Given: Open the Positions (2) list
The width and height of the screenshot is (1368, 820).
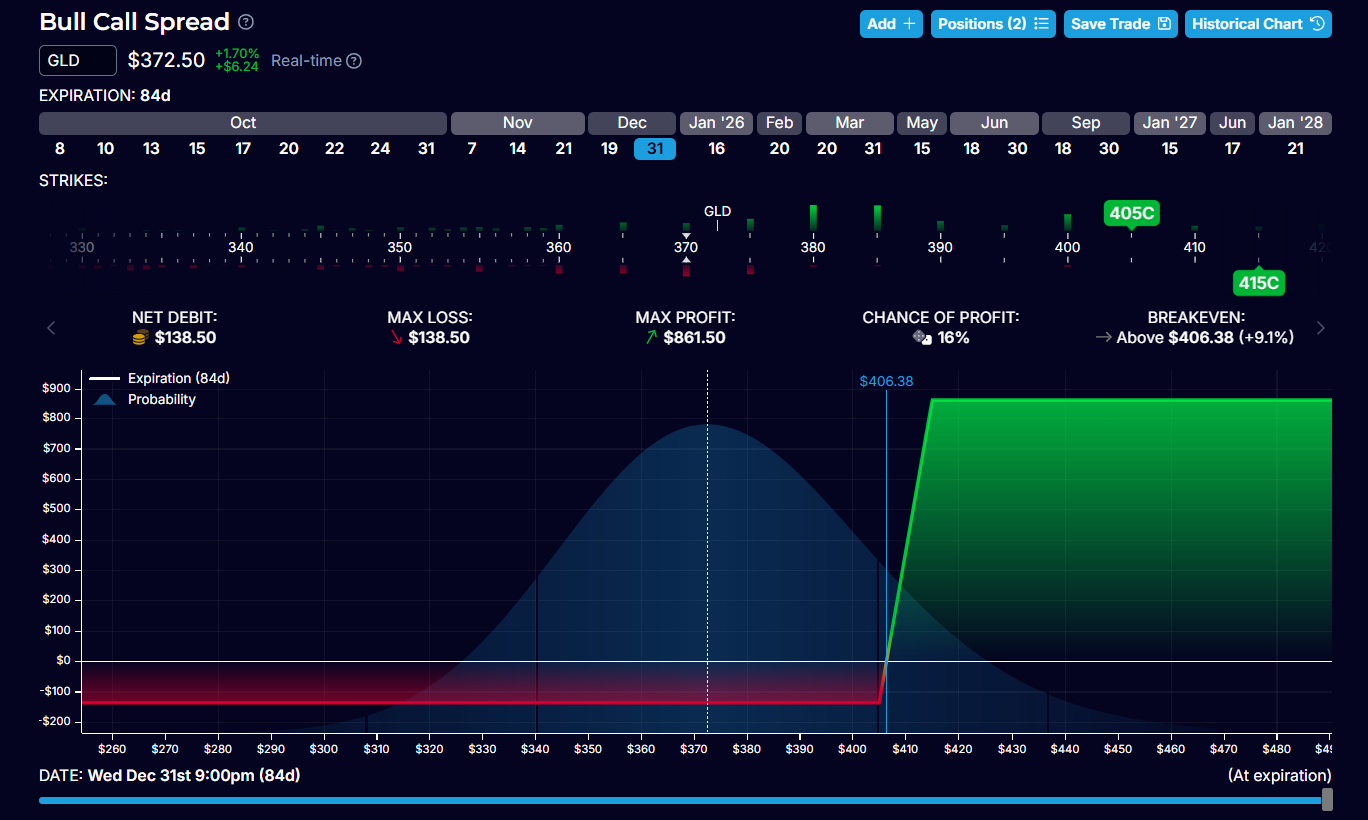Looking at the screenshot, I should point(993,24).
